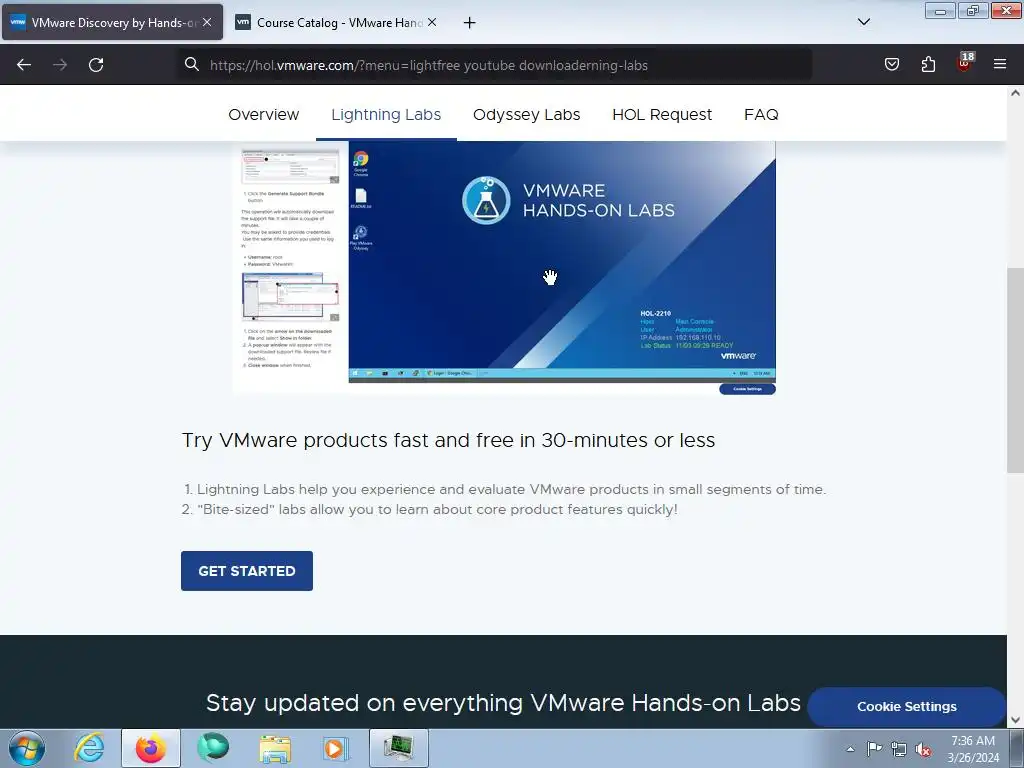Open the Pocket save icon

tap(891, 64)
